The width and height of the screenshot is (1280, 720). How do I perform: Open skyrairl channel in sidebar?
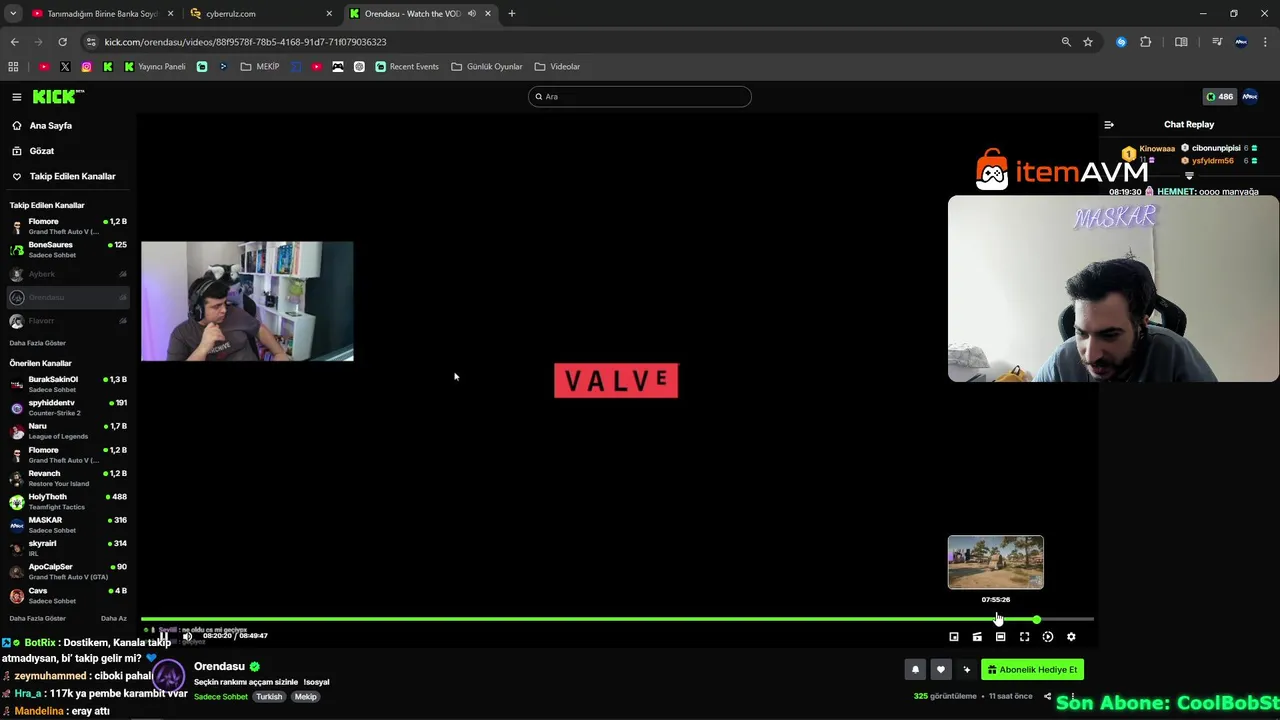68,548
